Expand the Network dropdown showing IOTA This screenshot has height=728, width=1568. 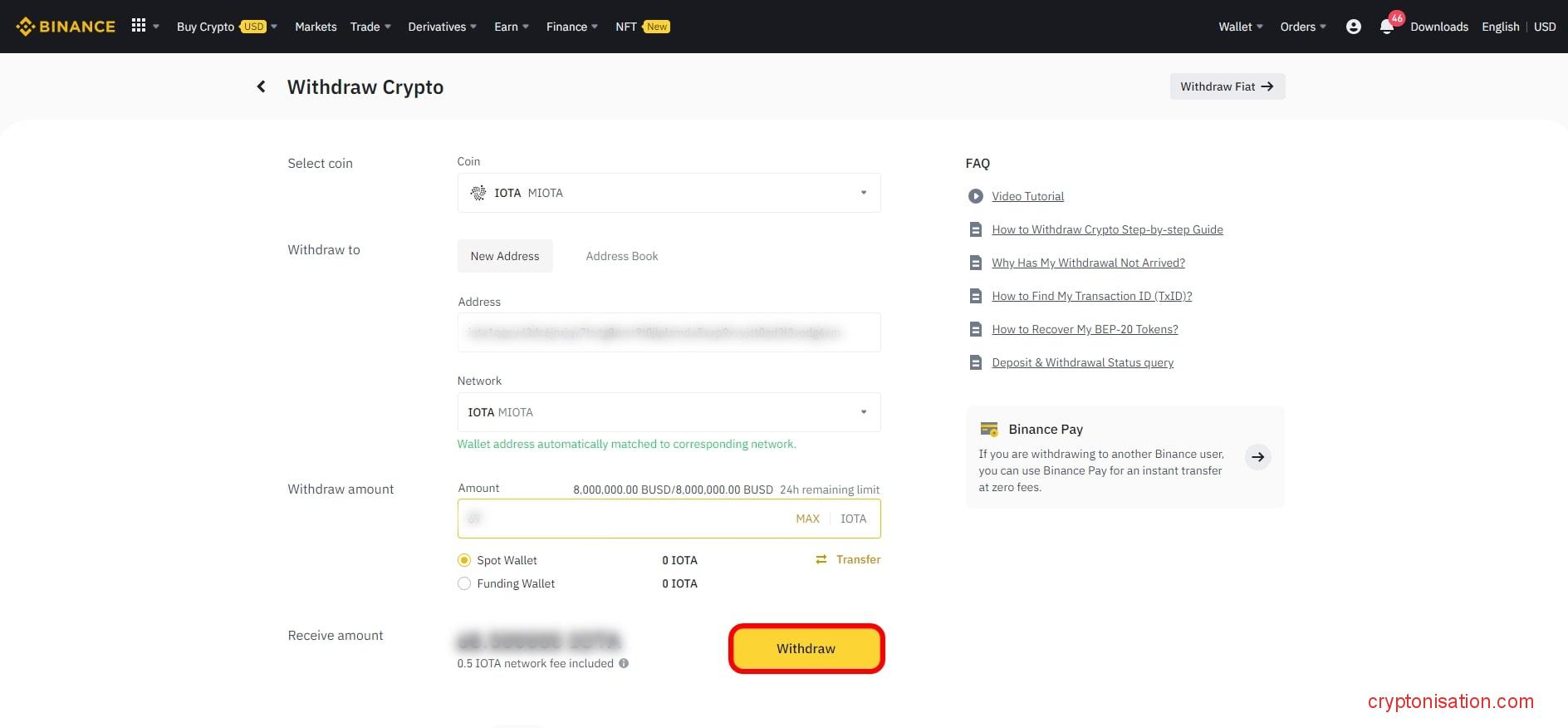[669, 412]
